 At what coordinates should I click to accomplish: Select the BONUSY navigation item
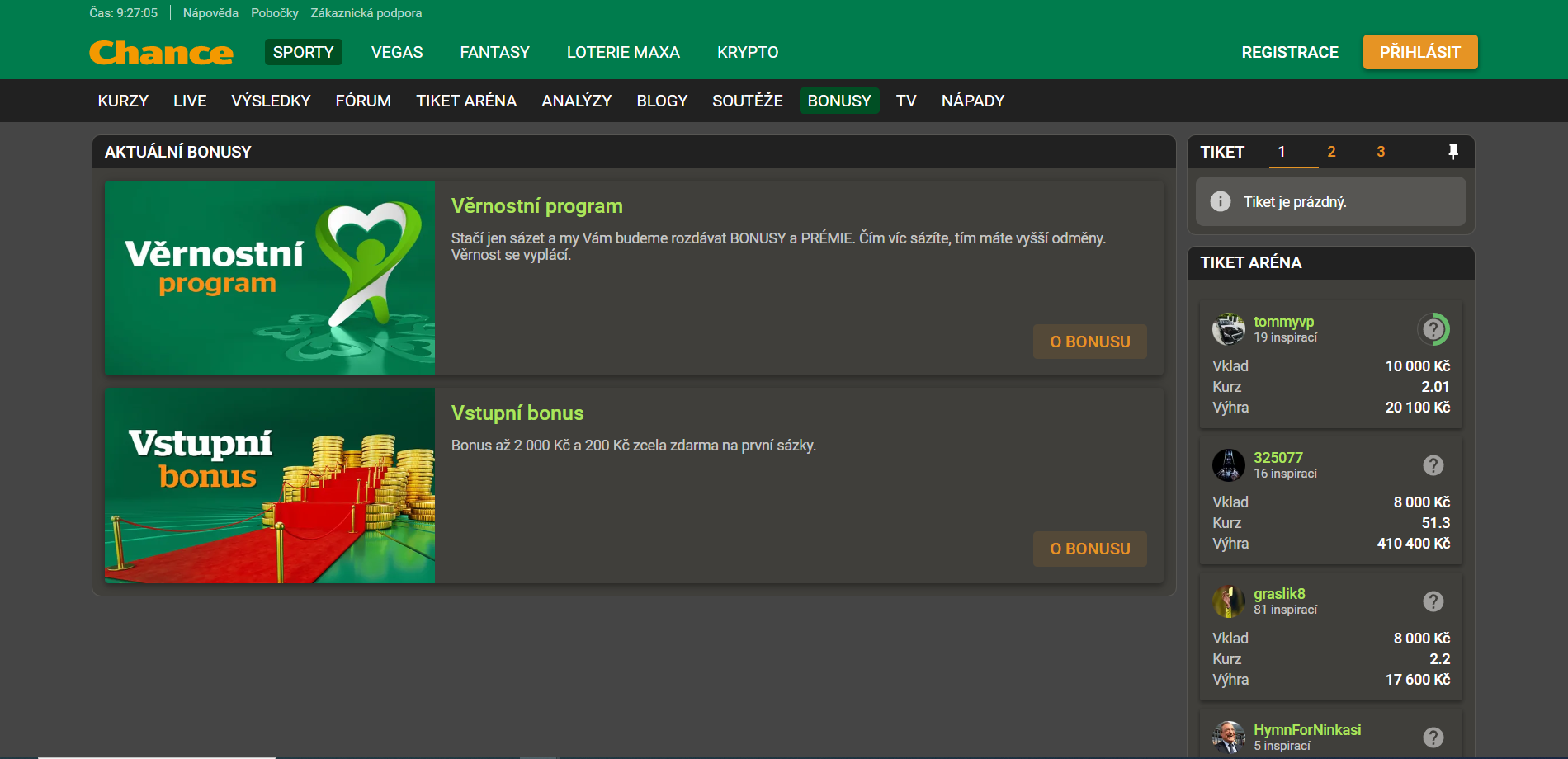(839, 101)
